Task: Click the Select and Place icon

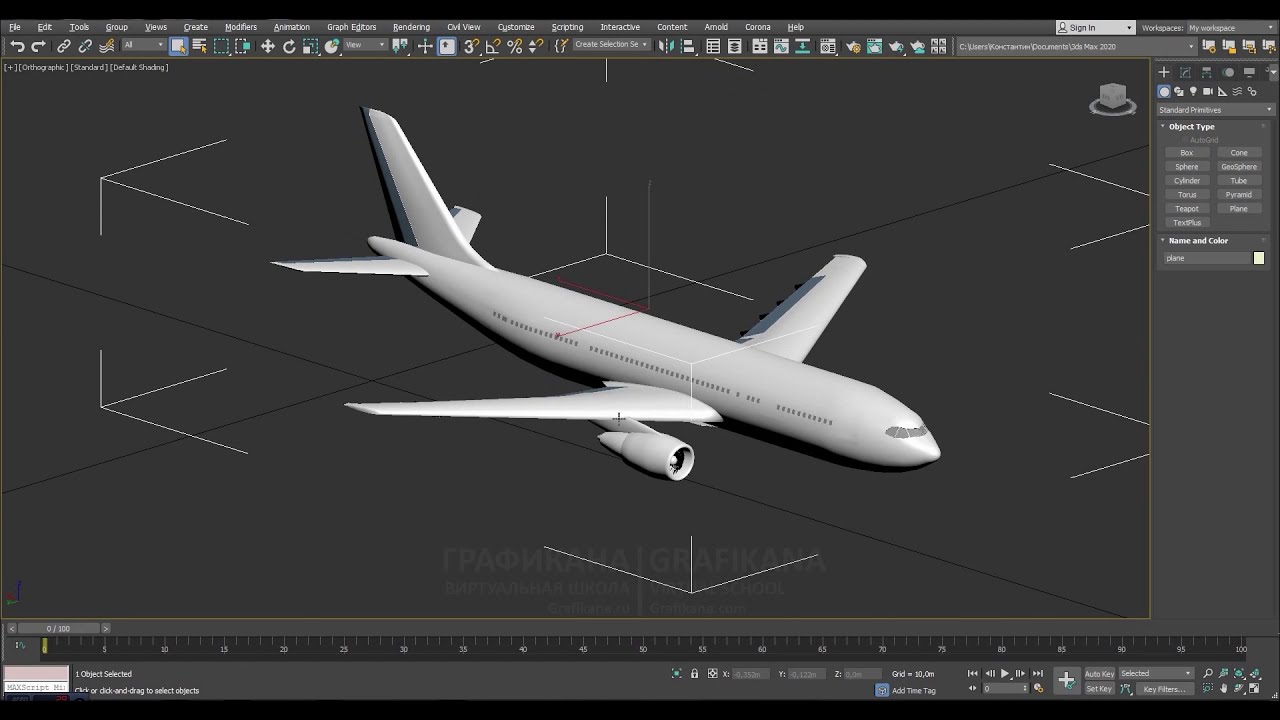Action: (x=332, y=46)
